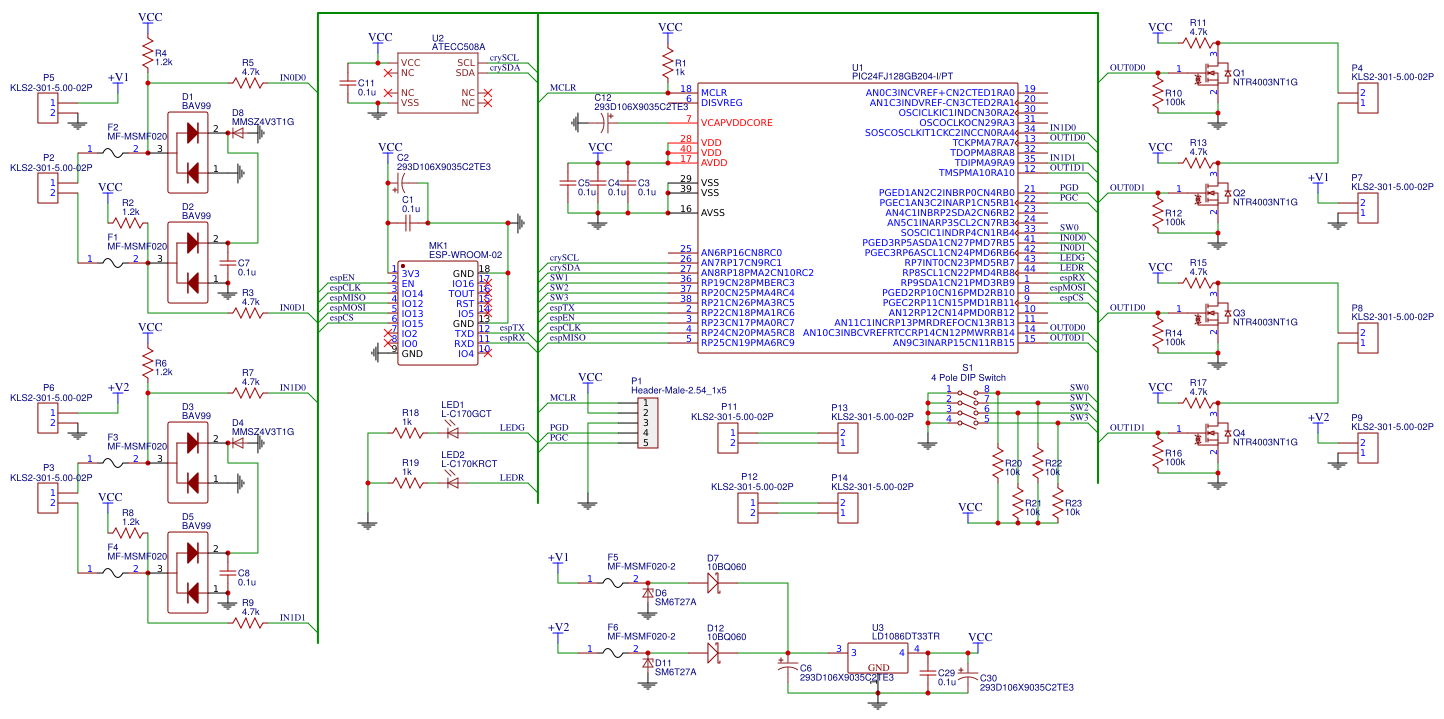Toggle the SW1 pole on DIP switch S1

tap(968, 403)
